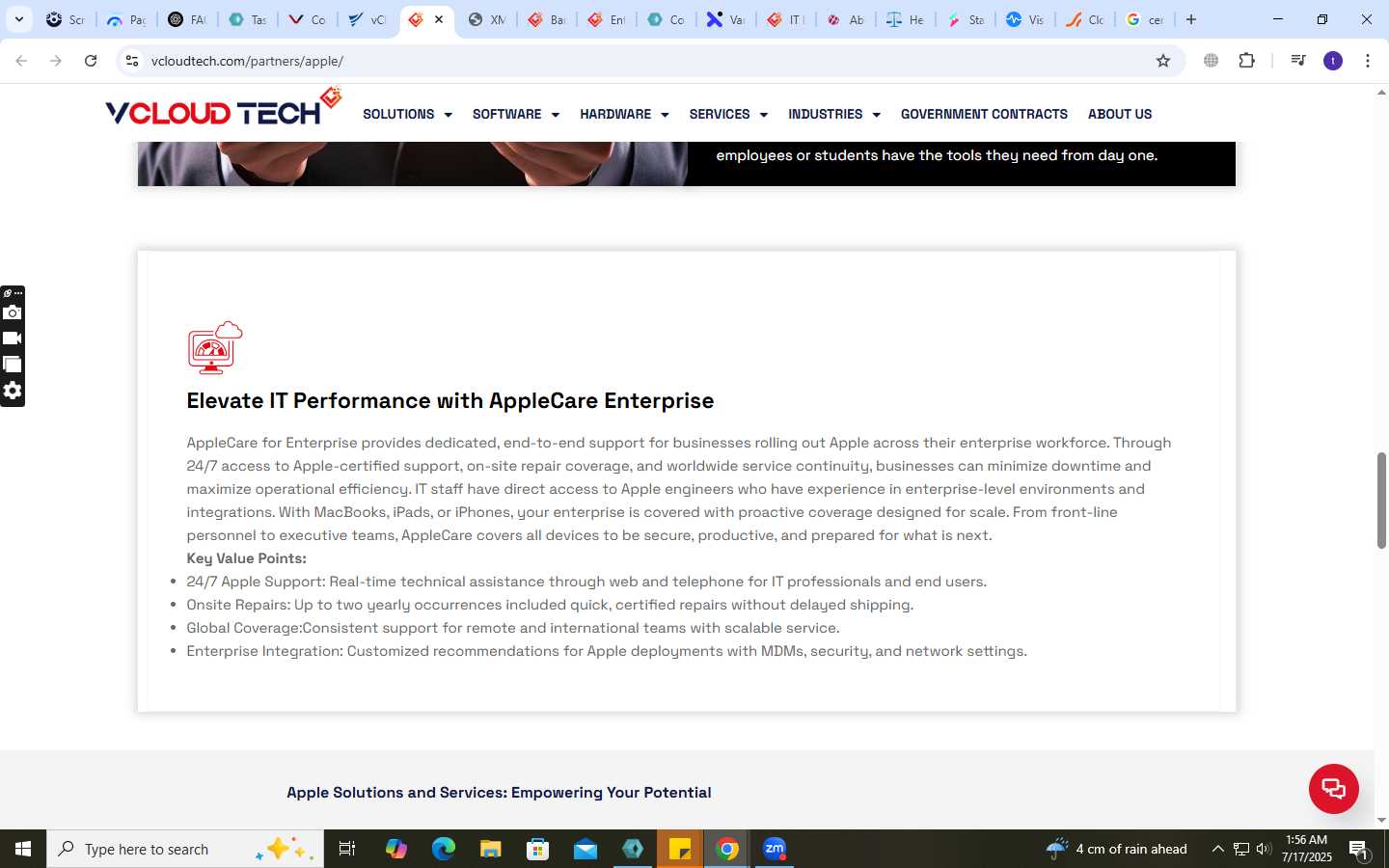Viewport: 1389px width, 868px height.
Task: Click the browser Forward arrow
Action: (x=56, y=61)
